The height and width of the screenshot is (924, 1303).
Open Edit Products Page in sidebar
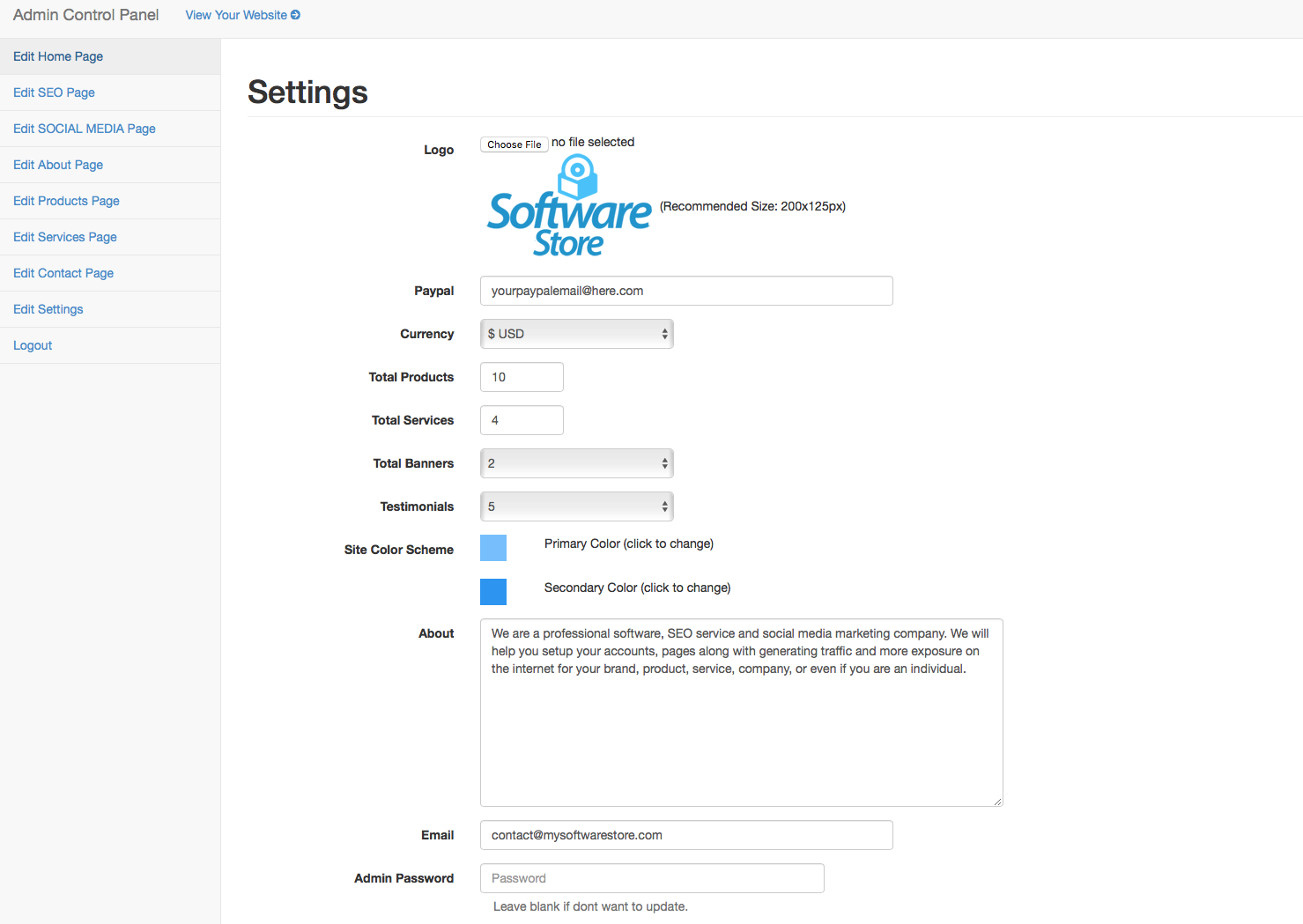click(110, 201)
